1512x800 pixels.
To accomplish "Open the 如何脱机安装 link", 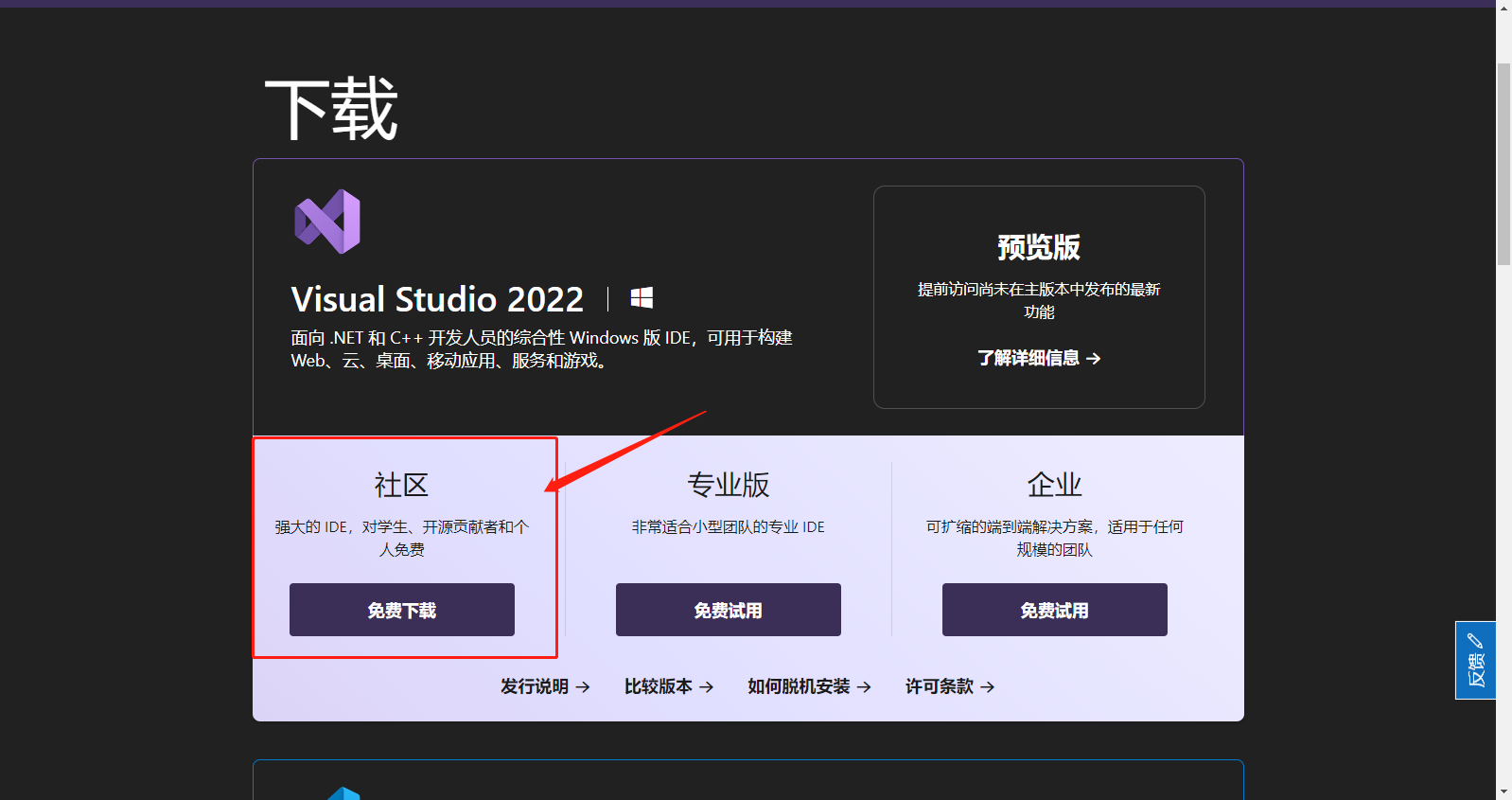I will [x=809, y=686].
